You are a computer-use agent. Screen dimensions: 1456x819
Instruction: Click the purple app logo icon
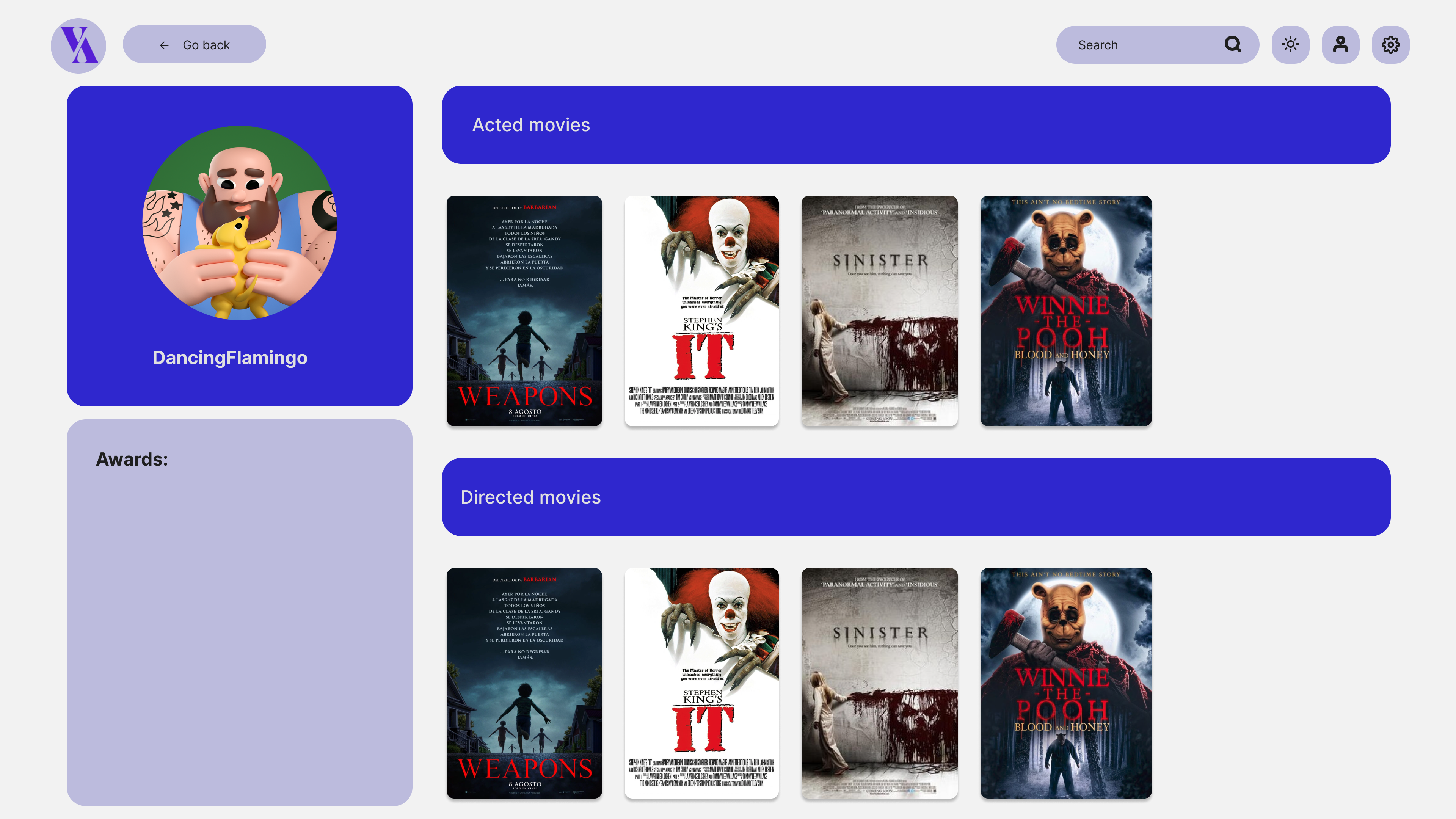(x=78, y=45)
